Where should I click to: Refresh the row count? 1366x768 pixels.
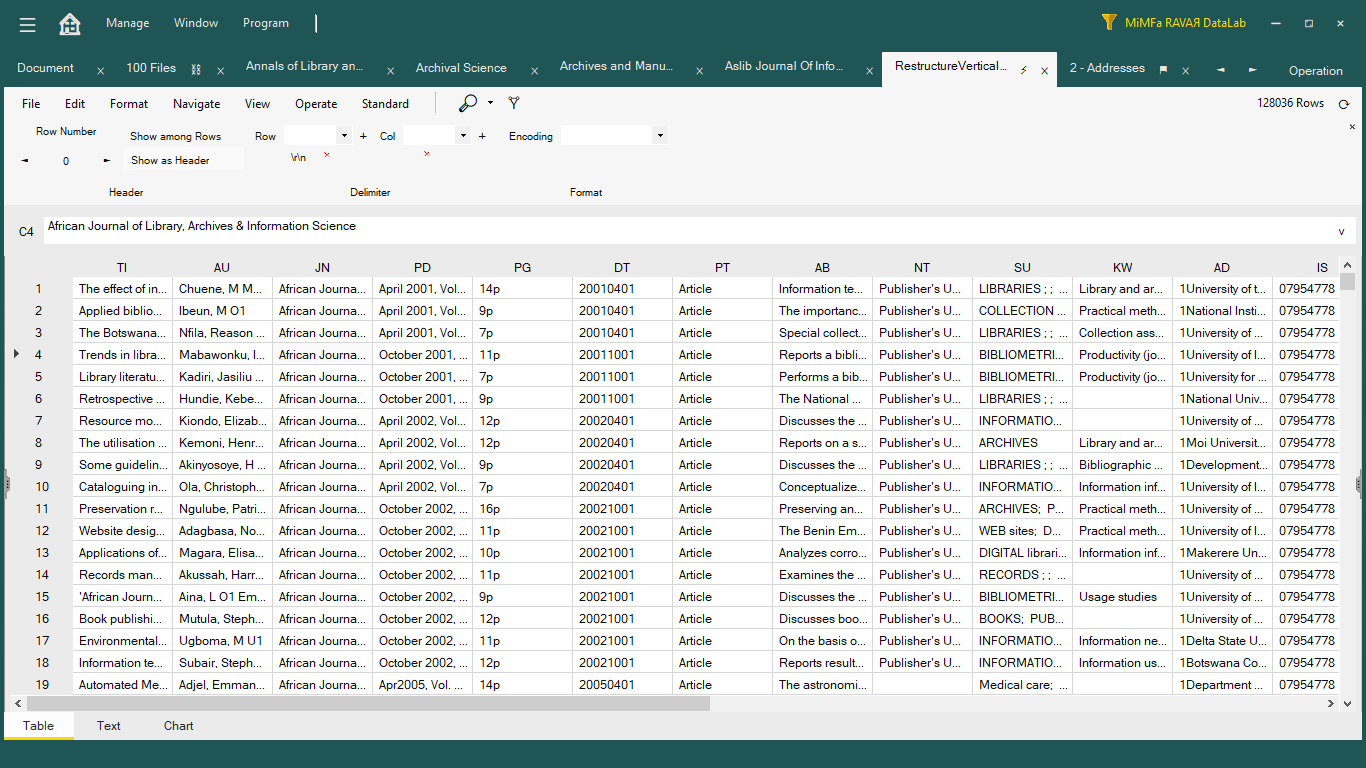1344,104
